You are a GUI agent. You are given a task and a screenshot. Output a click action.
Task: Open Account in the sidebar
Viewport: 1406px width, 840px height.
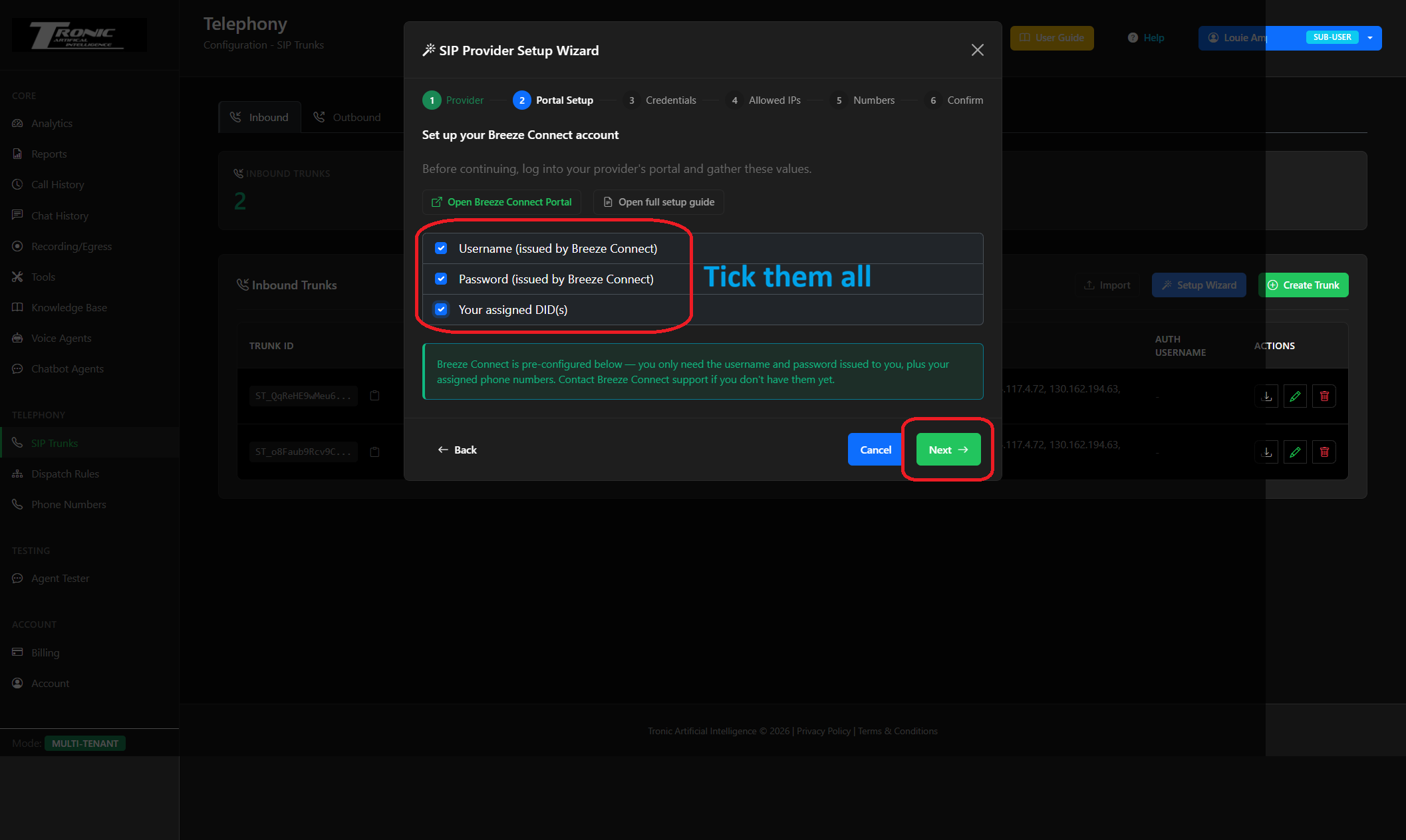pos(51,683)
